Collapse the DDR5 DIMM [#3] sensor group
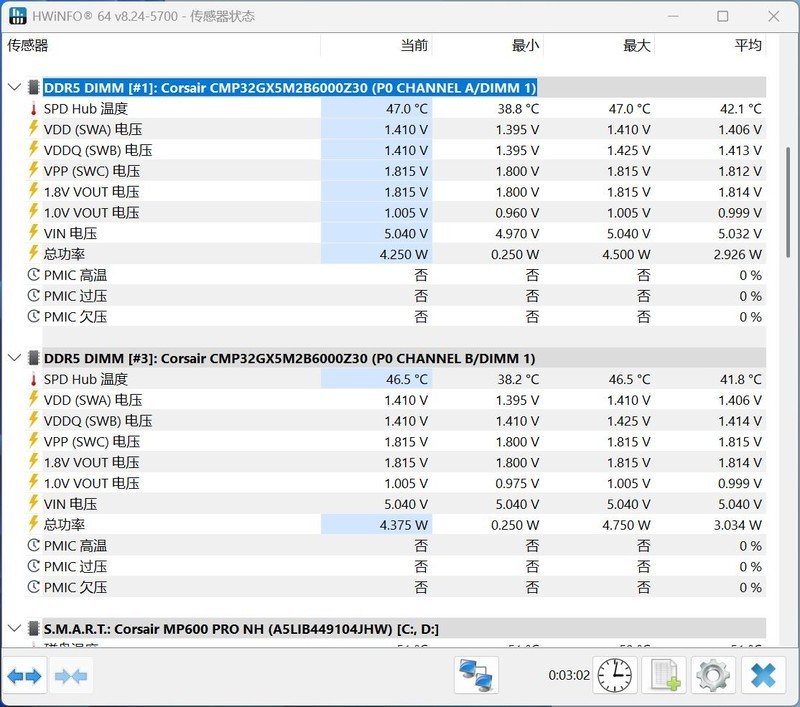800x707 pixels. point(14,358)
